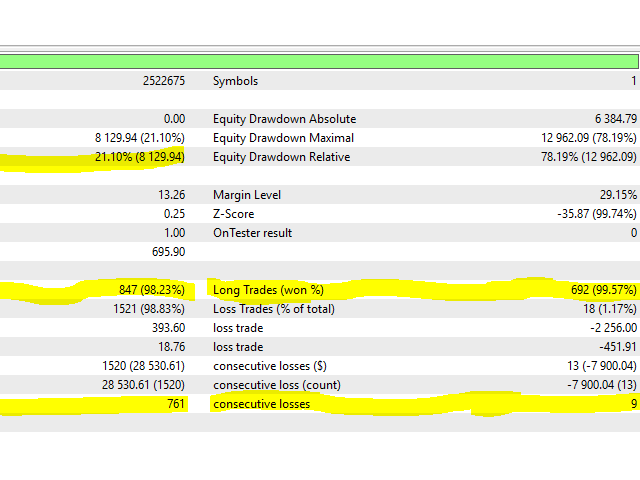Image resolution: width=640 pixels, height=480 pixels.
Task: Select the value 847 (98.23%)
Action: (x=152, y=290)
